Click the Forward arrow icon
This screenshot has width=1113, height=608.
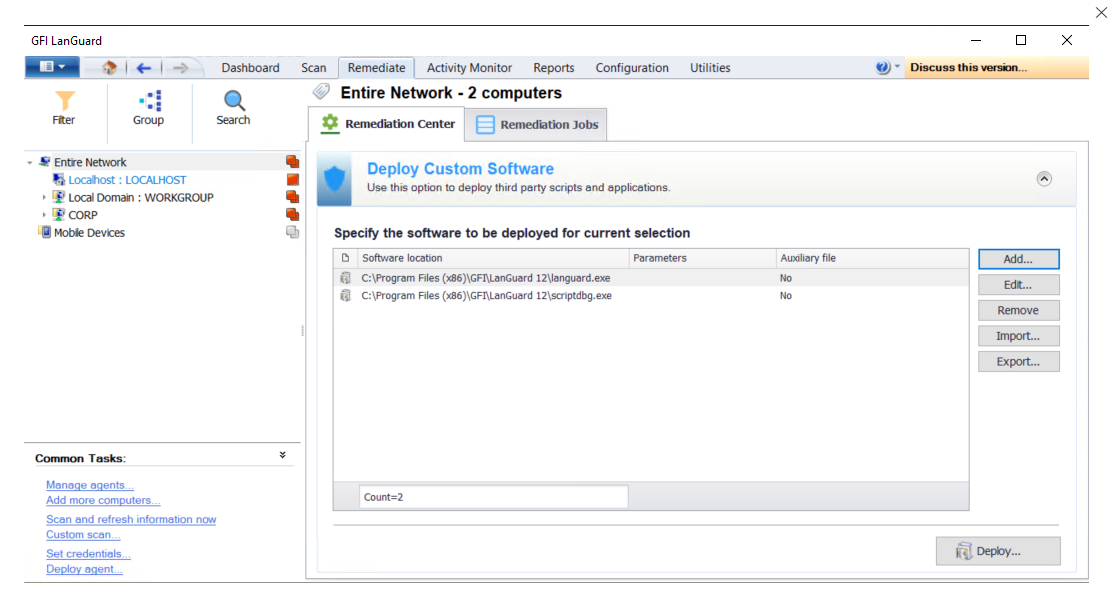(x=180, y=67)
